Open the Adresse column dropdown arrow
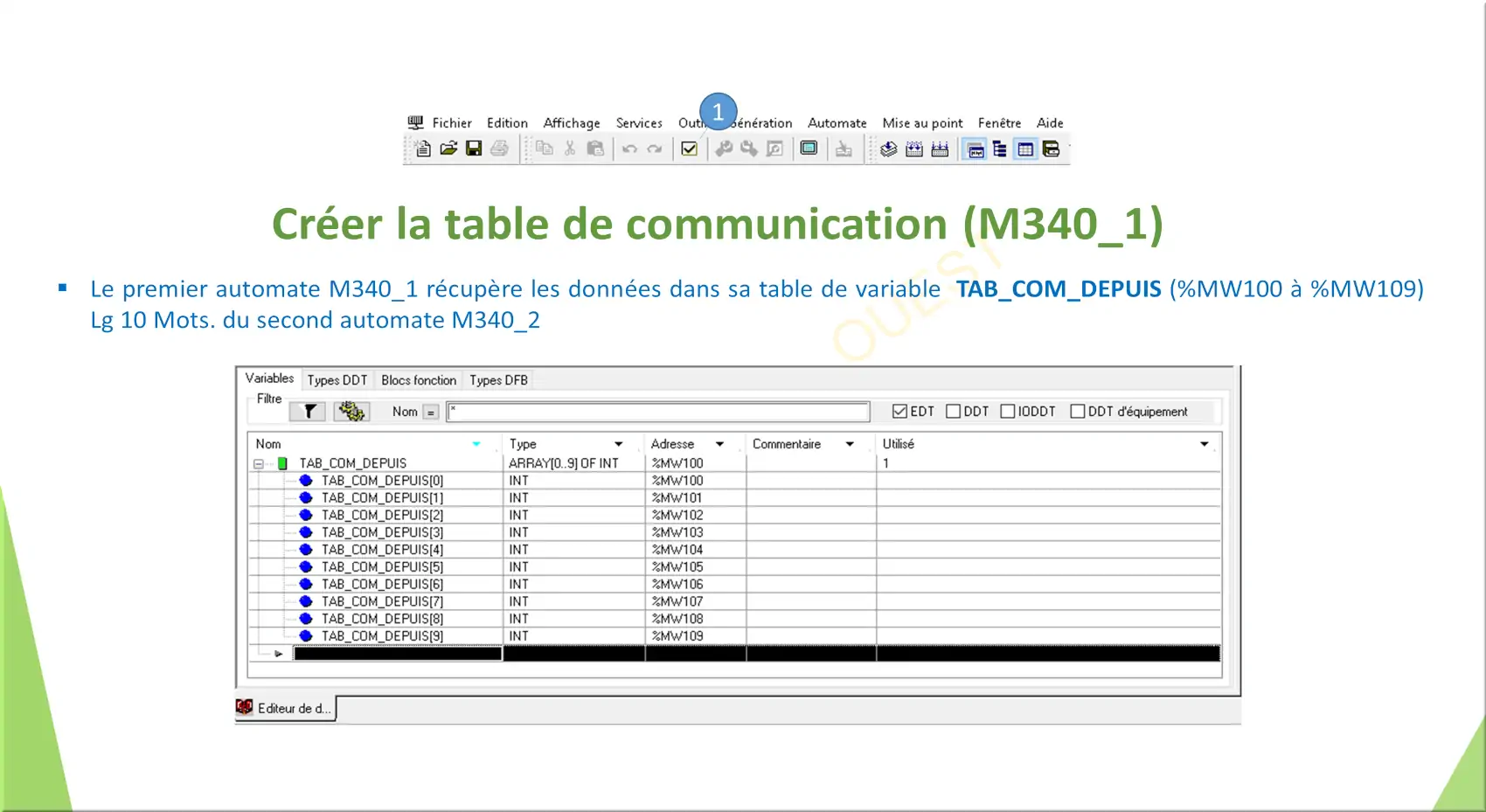The width and height of the screenshot is (1486, 812). (x=719, y=444)
